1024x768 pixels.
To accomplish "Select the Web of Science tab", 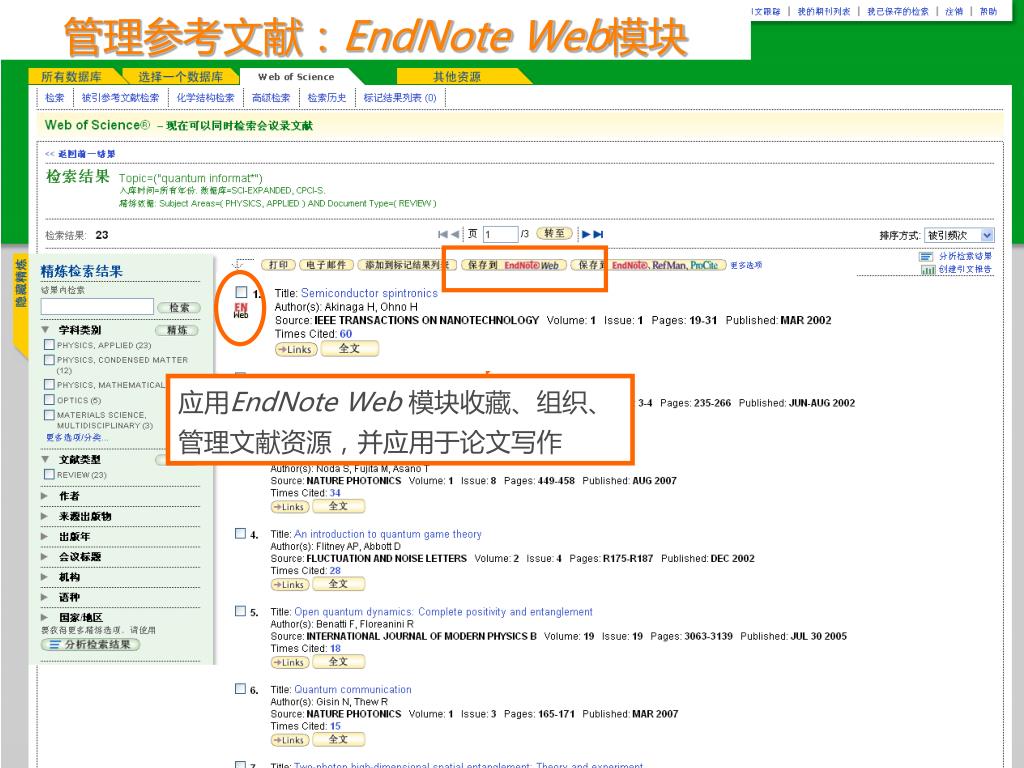I will coord(296,77).
